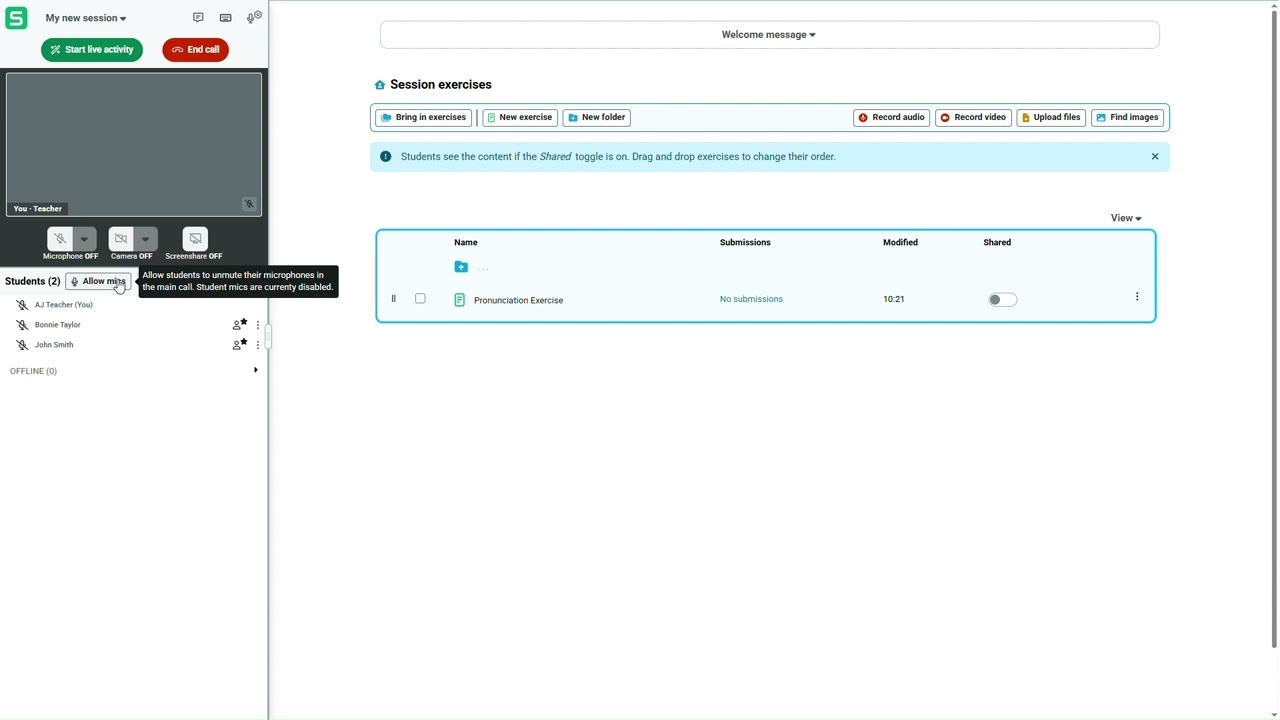
Task: Click muted mic icon next to AJ Teacher
Action: pos(22,305)
